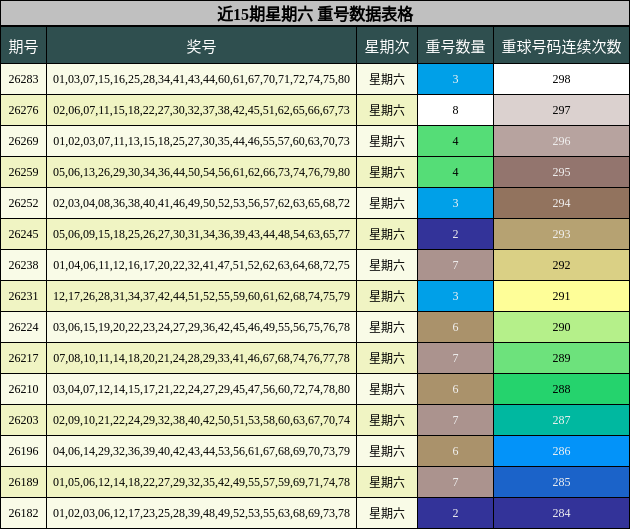Click issue number 26276
The width and height of the screenshot is (630, 529).
pos(23,110)
